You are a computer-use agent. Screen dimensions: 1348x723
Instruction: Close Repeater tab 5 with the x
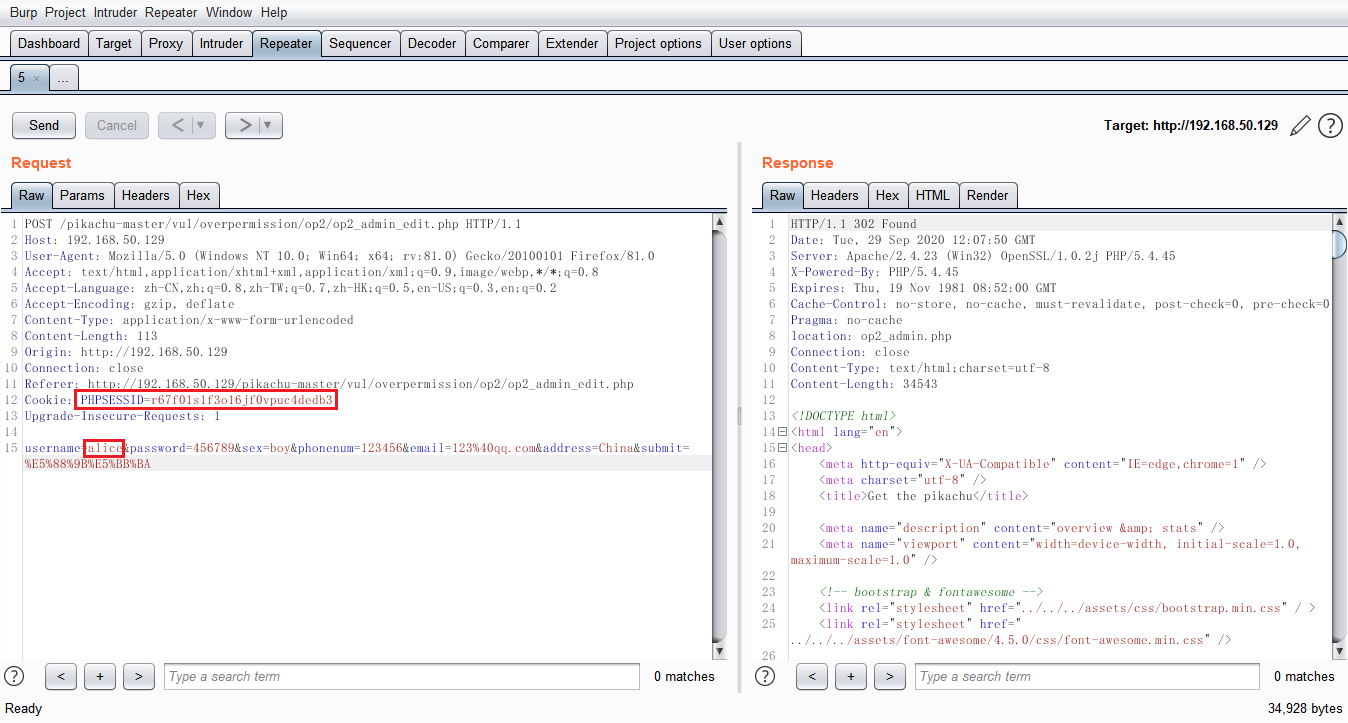[x=36, y=78]
